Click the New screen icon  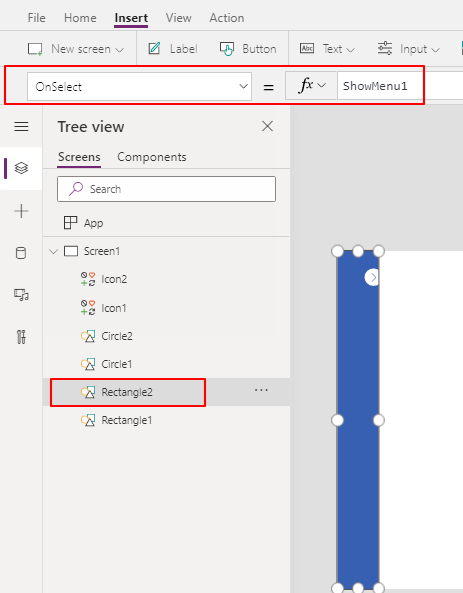click(x=35, y=49)
